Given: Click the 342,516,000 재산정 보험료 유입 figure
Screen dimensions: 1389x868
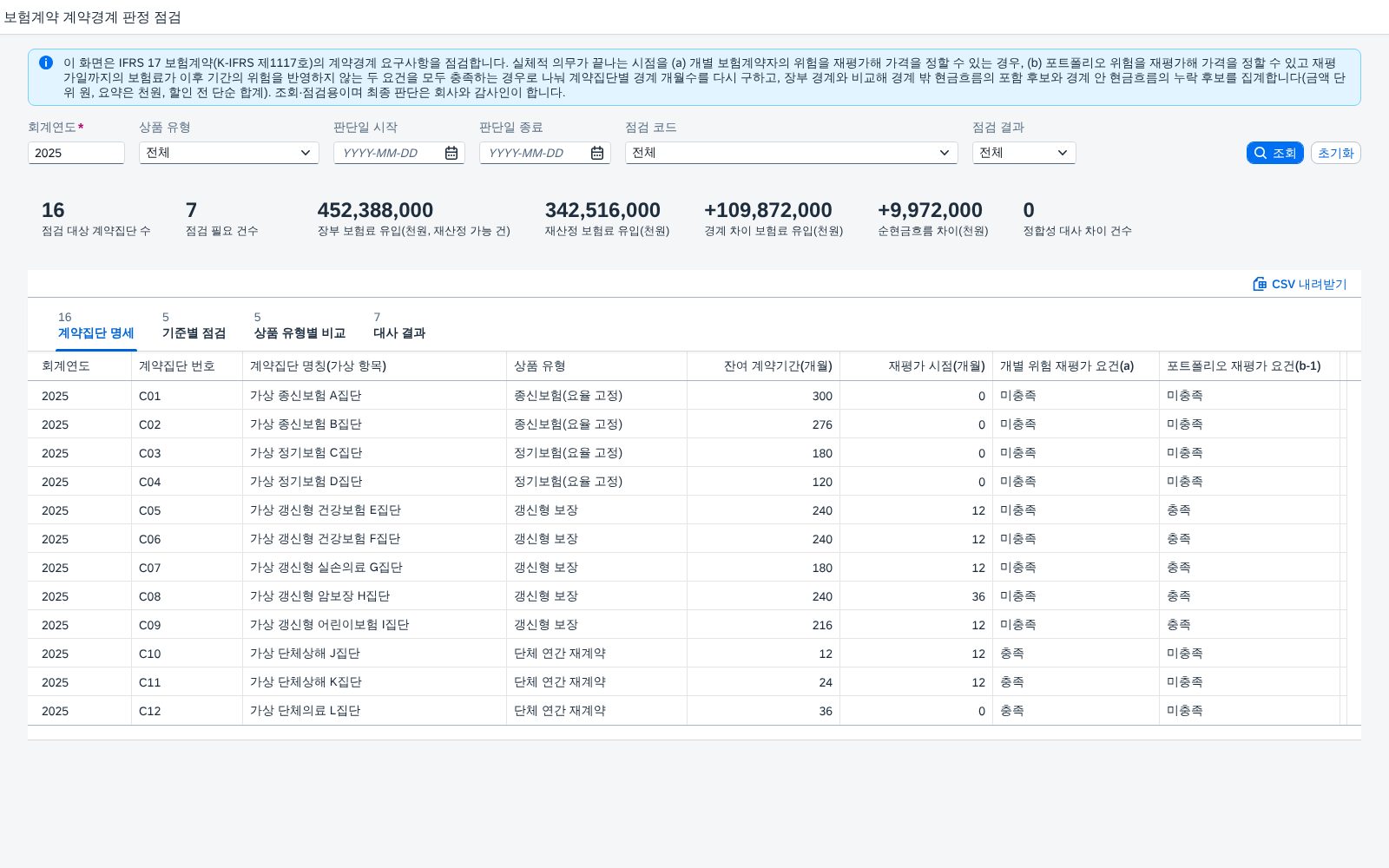Looking at the screenshot, I should pyautogui.click(x=602, y=210).
